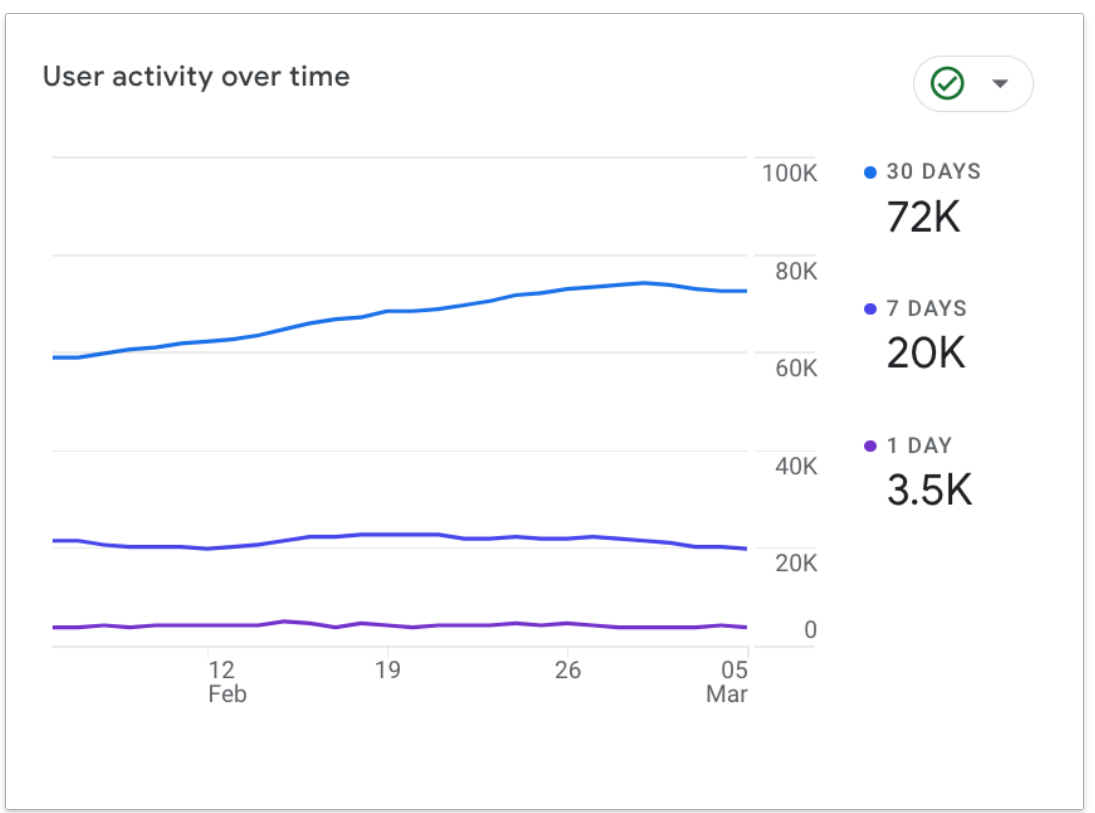
Task: Click the 40K y-axis label
Action: 795,466
